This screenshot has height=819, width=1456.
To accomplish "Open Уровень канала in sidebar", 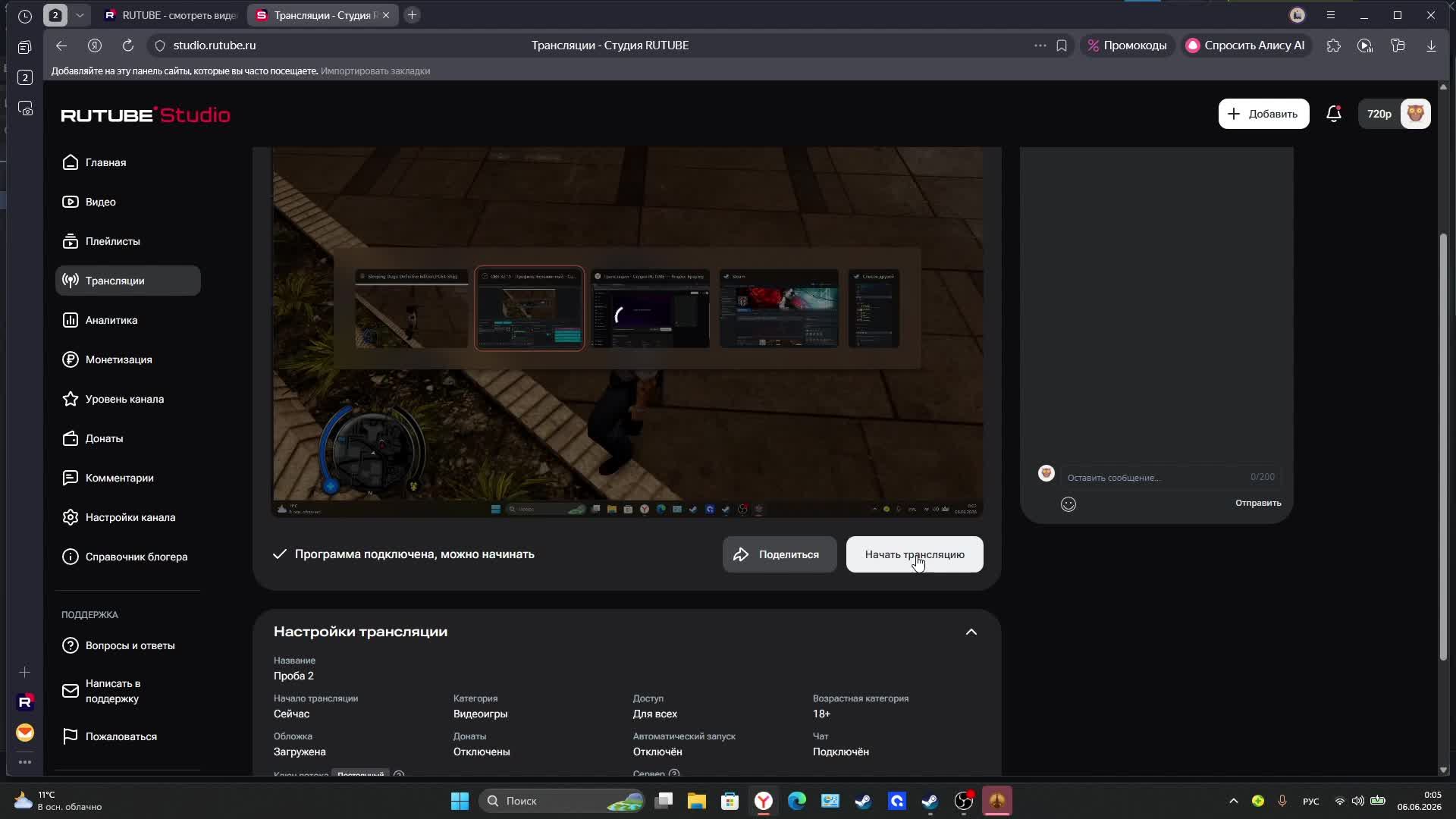I will click(128, 399).
